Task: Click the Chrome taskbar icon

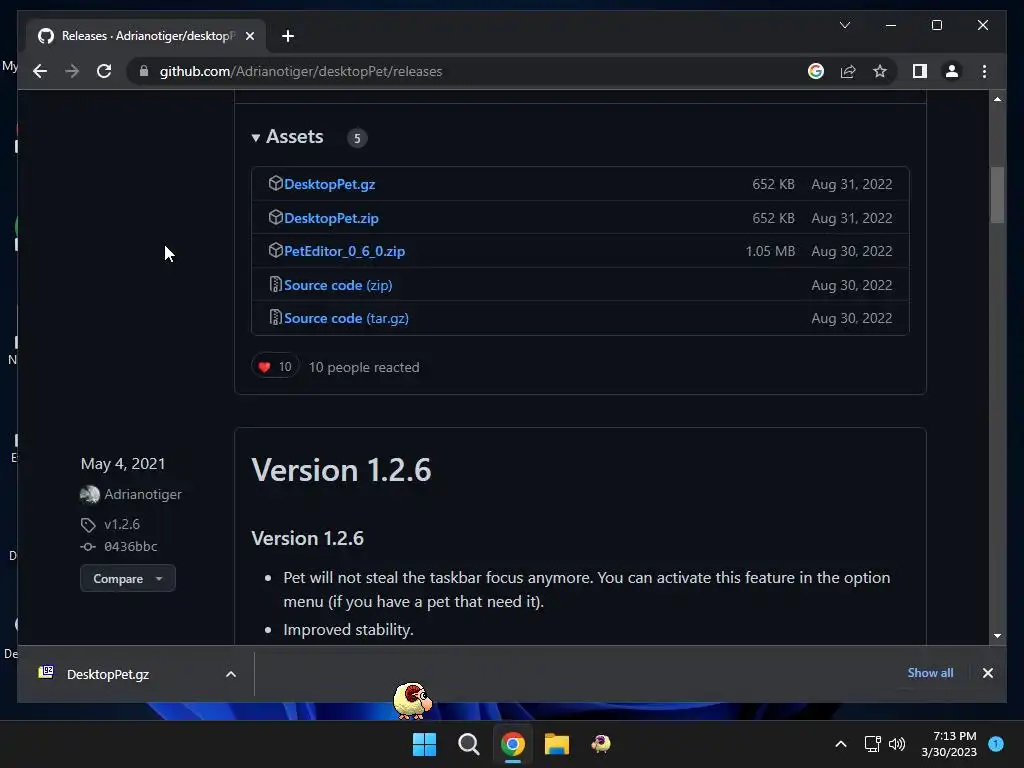Action: (513, 744)
